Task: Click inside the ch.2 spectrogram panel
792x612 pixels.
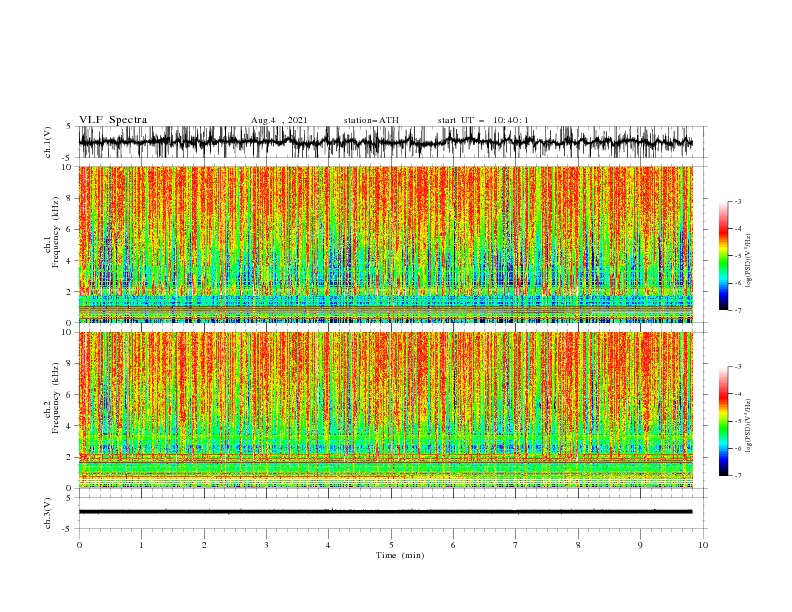Action: point(386,410)
